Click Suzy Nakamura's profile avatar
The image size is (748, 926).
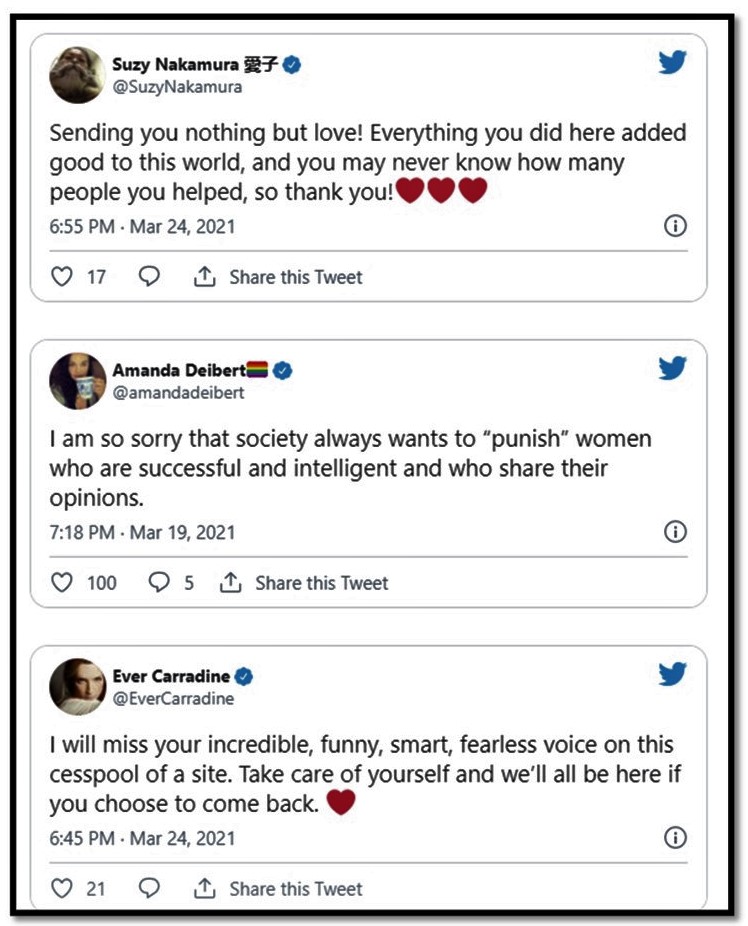point(77,75)
